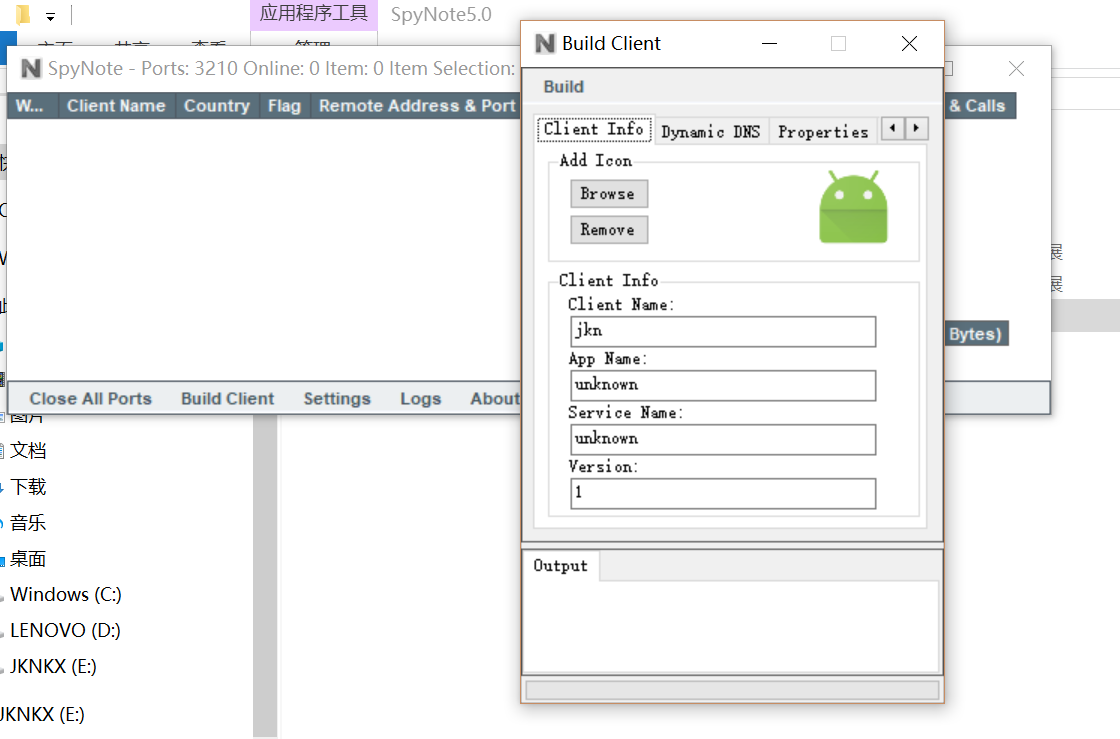Click the & Calls column header
1120x739 pixels.
pyautogui.click(x=978, y=106)
